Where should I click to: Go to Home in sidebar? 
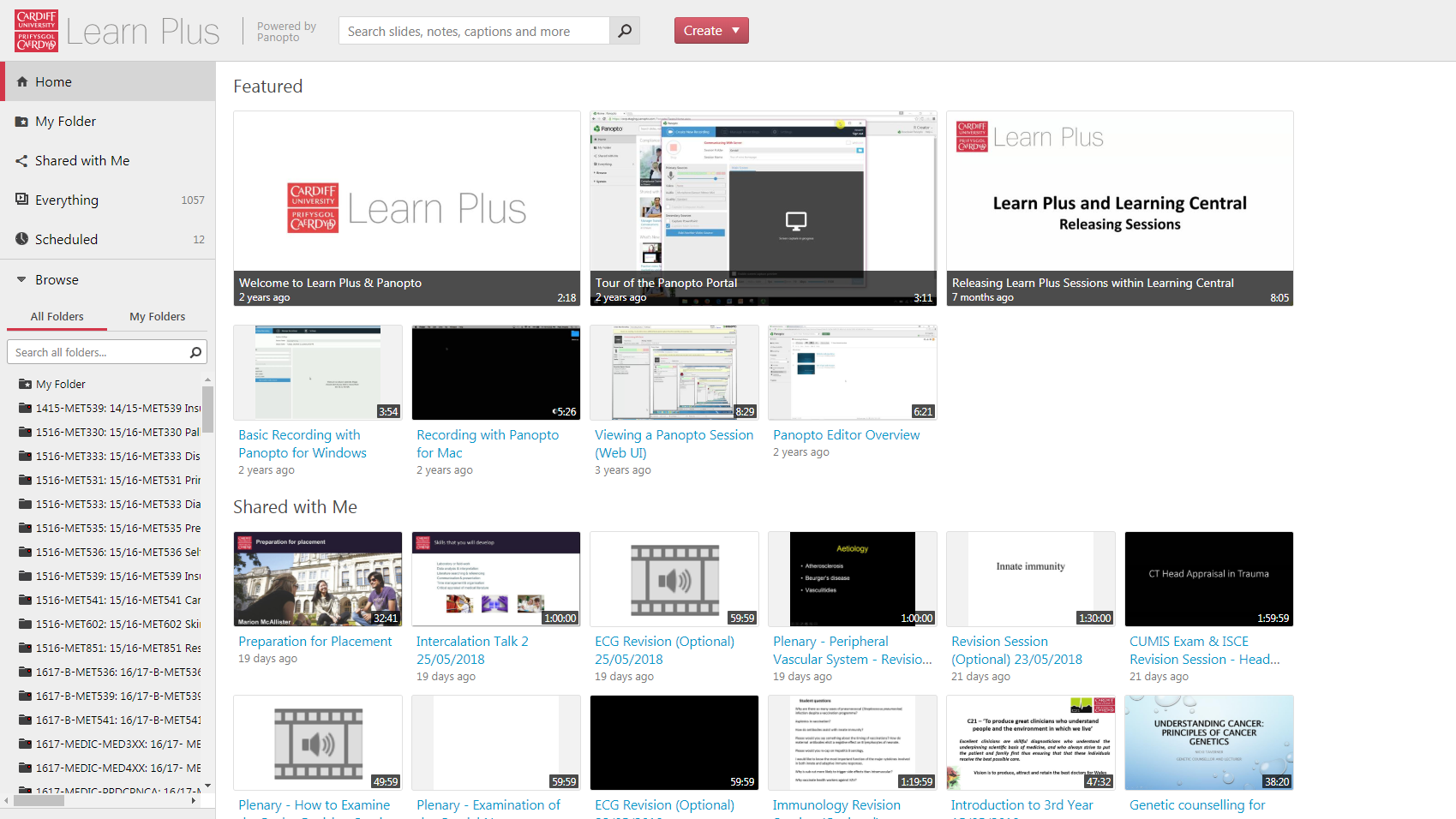click(108, 81)
